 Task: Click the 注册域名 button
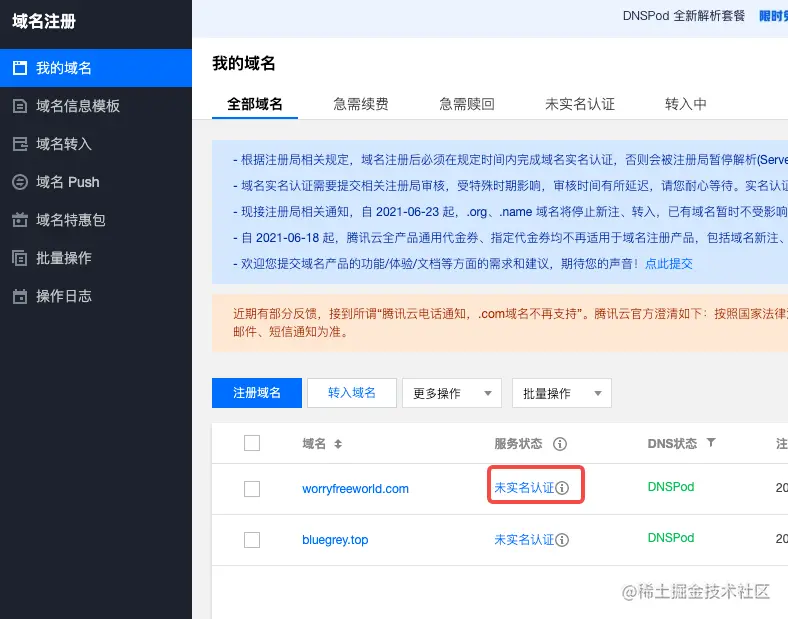(x=257, y=393)
